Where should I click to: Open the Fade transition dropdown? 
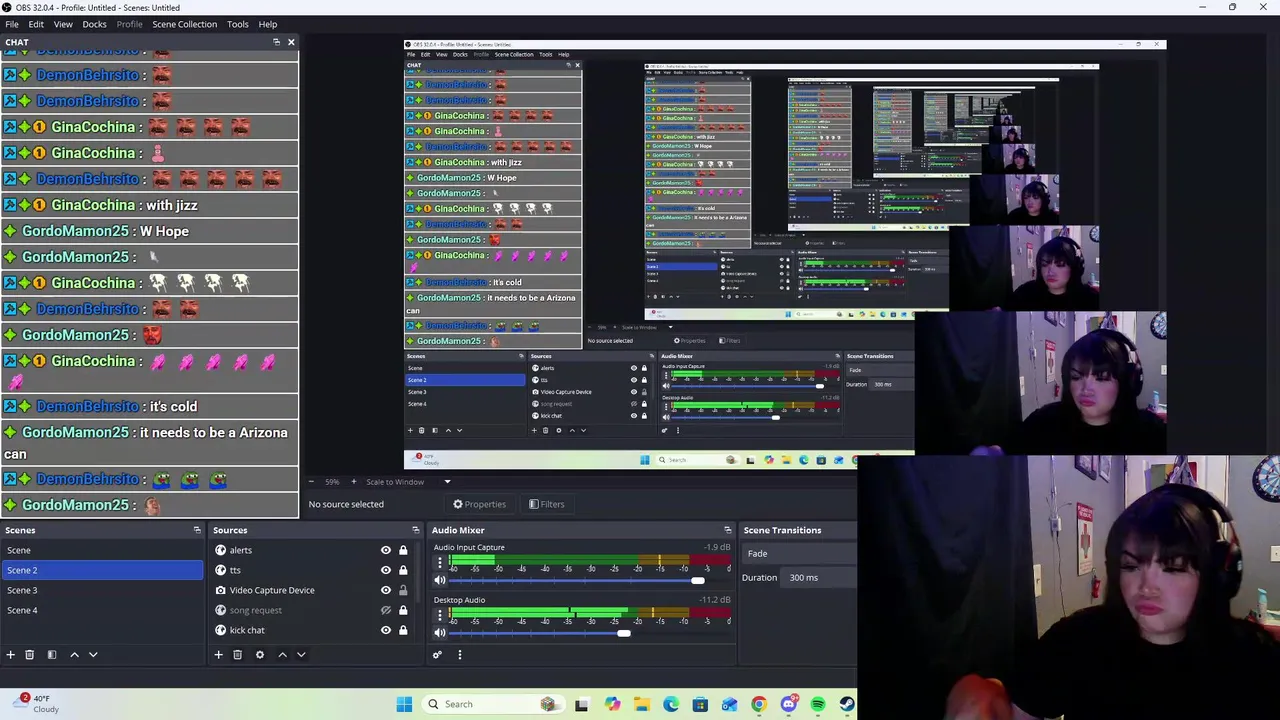798,554
